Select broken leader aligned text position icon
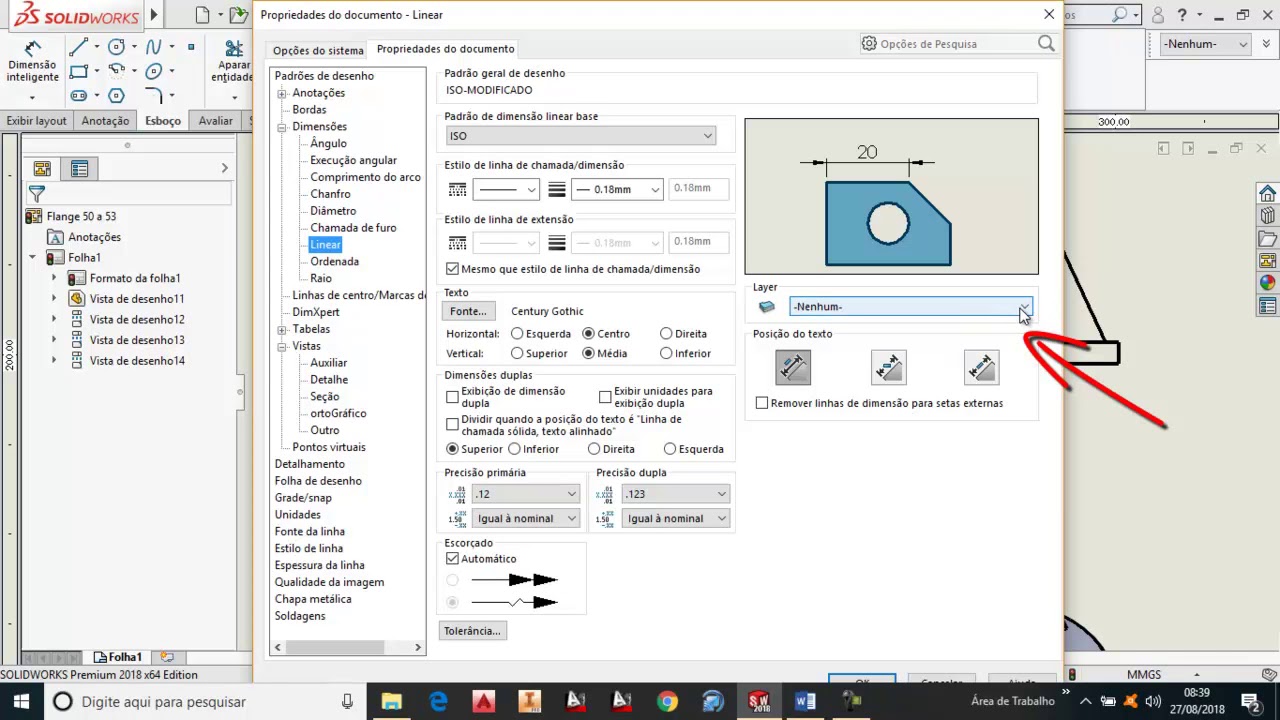Viewport: 1280px width, 720px height. click(x=981, y=368)
